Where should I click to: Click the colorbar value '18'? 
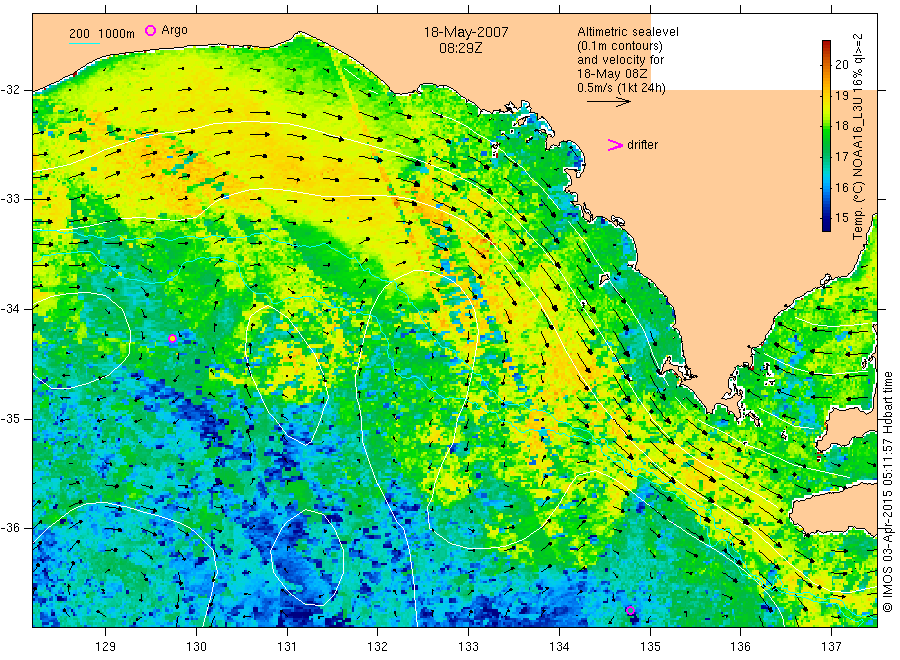click(841, 126)
